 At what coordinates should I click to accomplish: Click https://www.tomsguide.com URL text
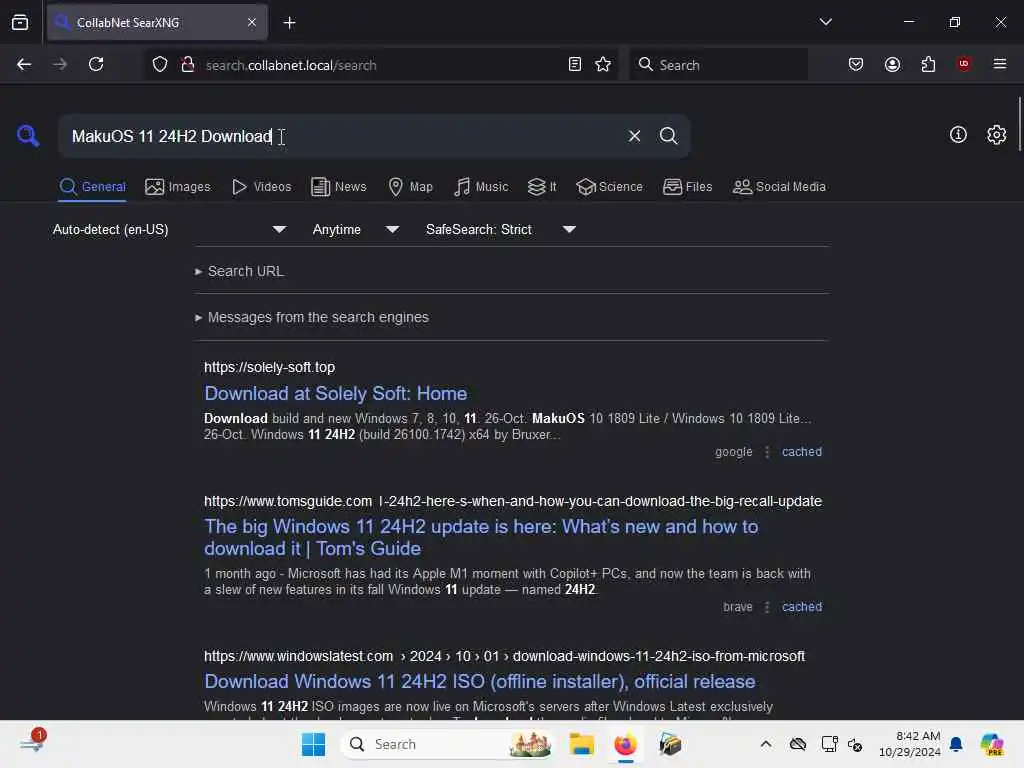pos(287,501)
